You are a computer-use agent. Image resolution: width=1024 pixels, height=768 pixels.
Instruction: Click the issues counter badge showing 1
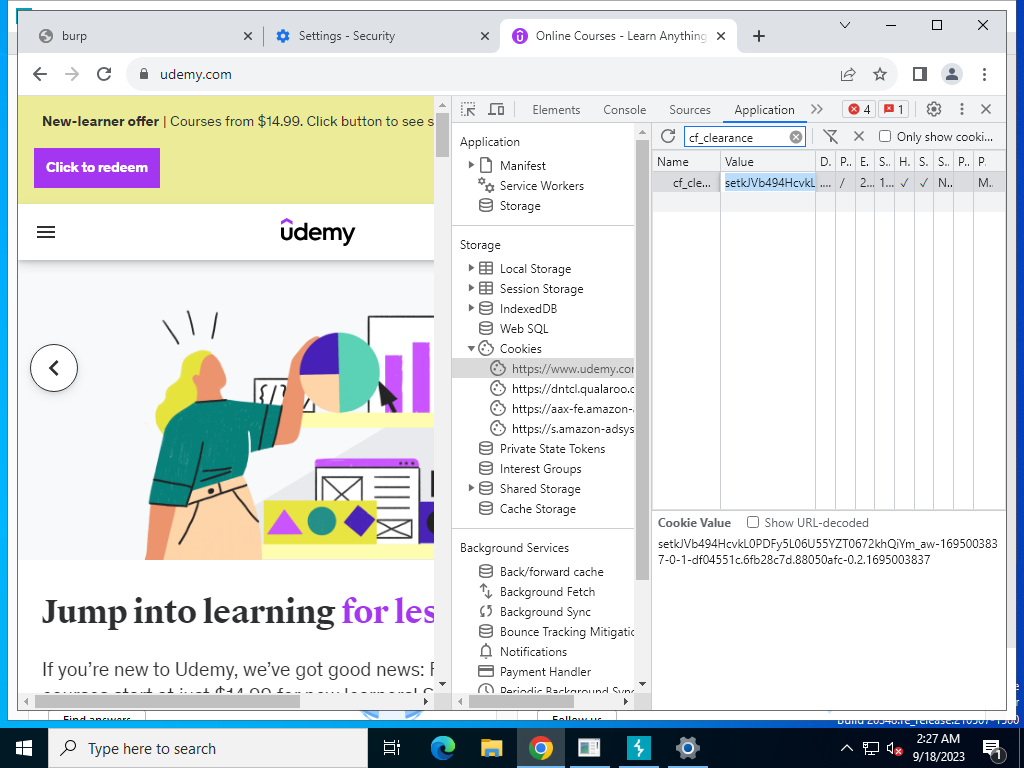893,109
